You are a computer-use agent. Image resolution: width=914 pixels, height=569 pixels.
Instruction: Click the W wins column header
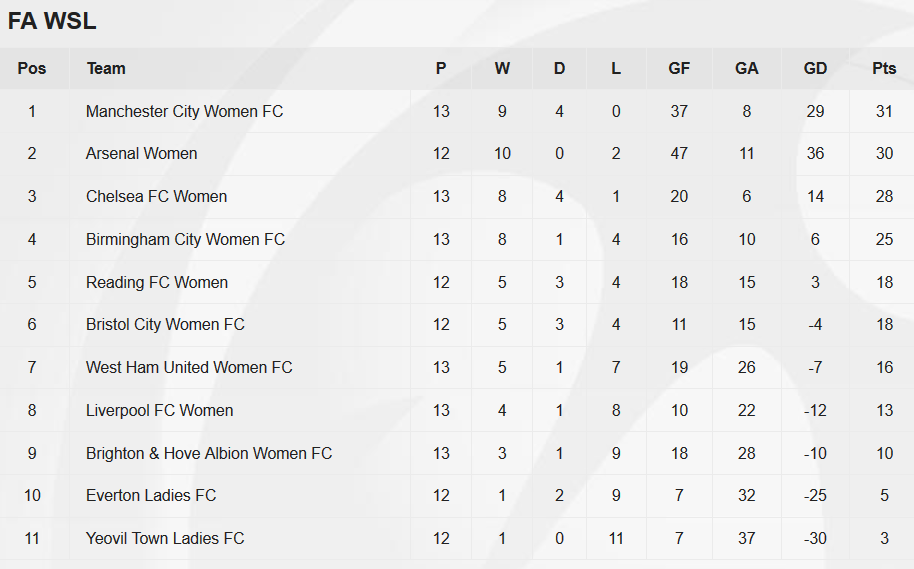[x=502, y=68]
